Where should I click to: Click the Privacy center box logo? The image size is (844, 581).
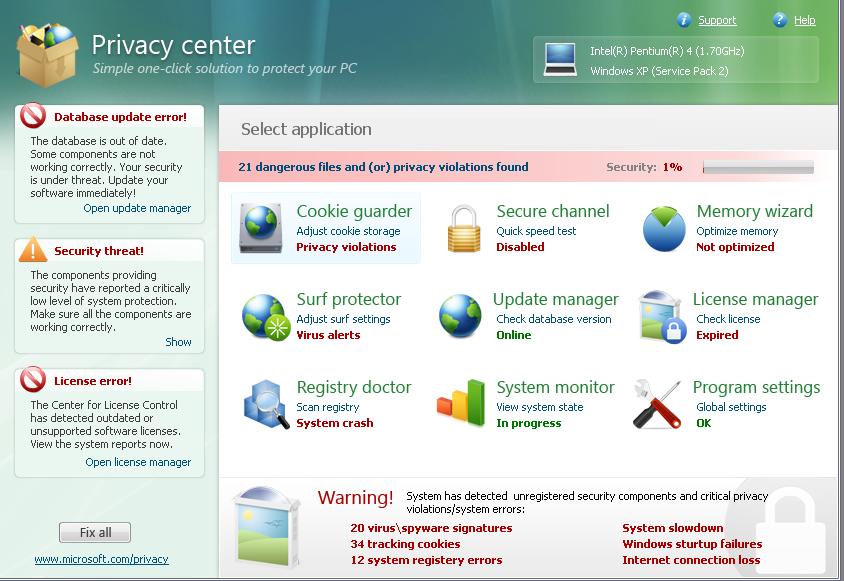[x=47, y=54]
